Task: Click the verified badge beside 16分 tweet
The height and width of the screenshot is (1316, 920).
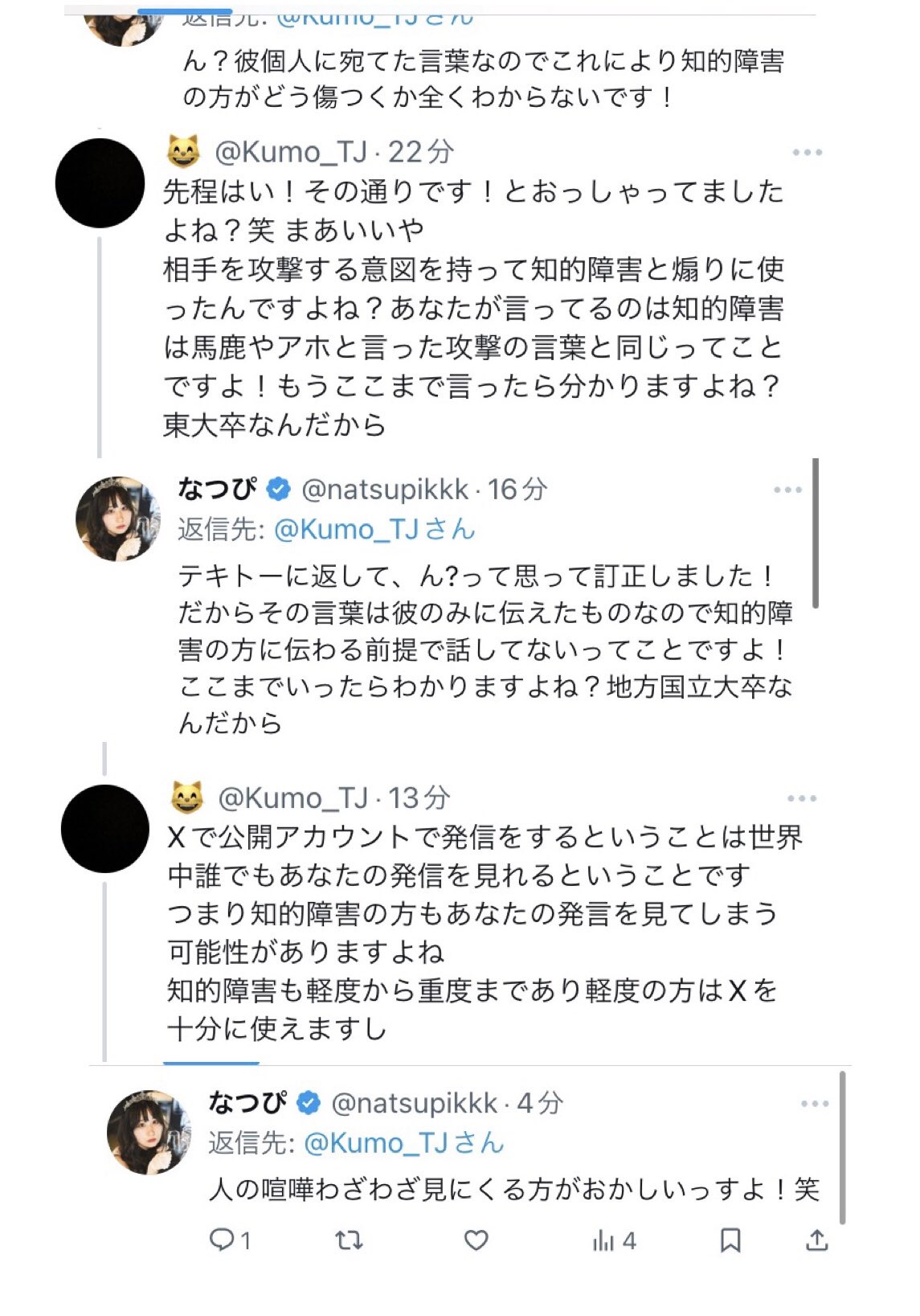Action: [x=279, y=489]
